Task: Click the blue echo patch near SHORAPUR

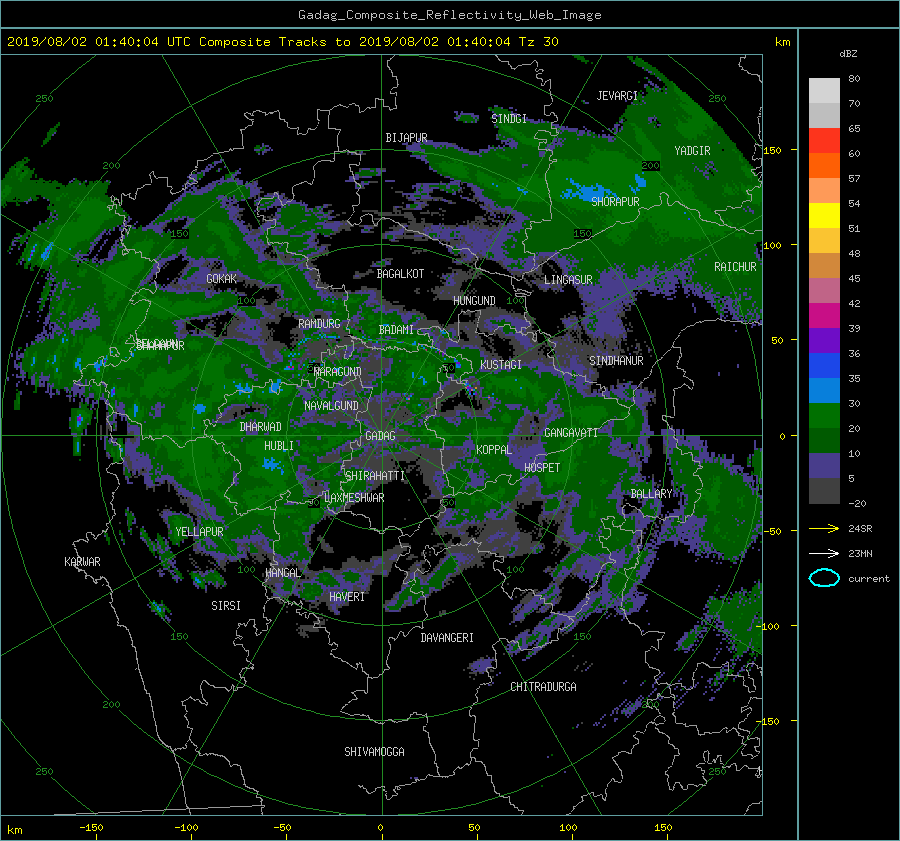Action: tap(591, 192)
